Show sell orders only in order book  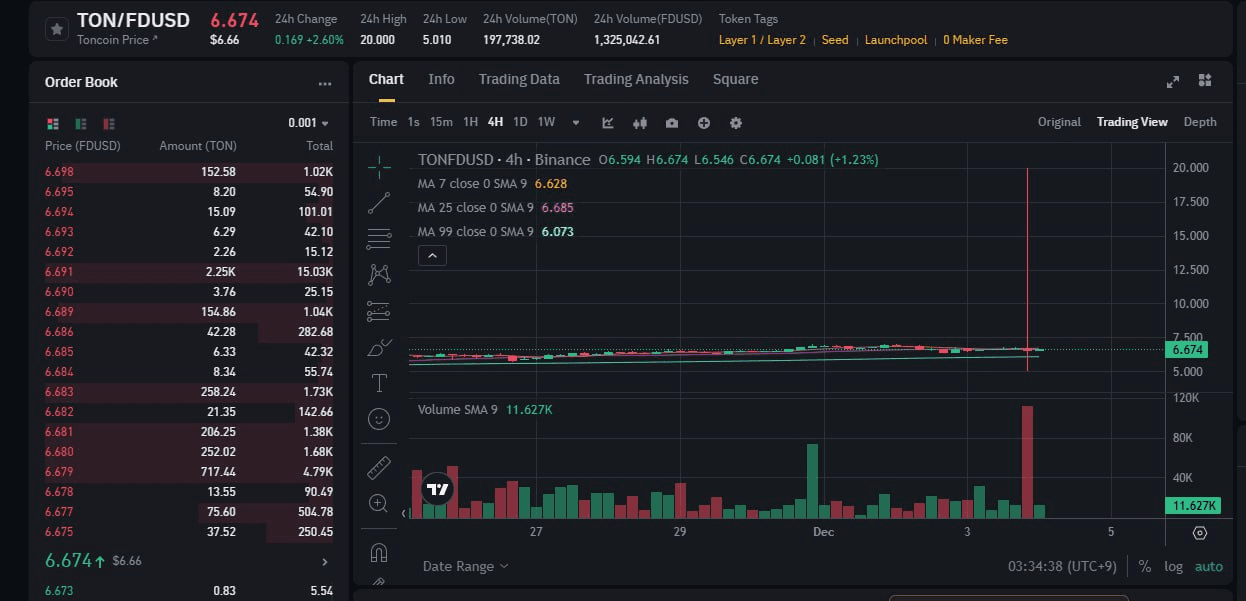click(109, 124)
